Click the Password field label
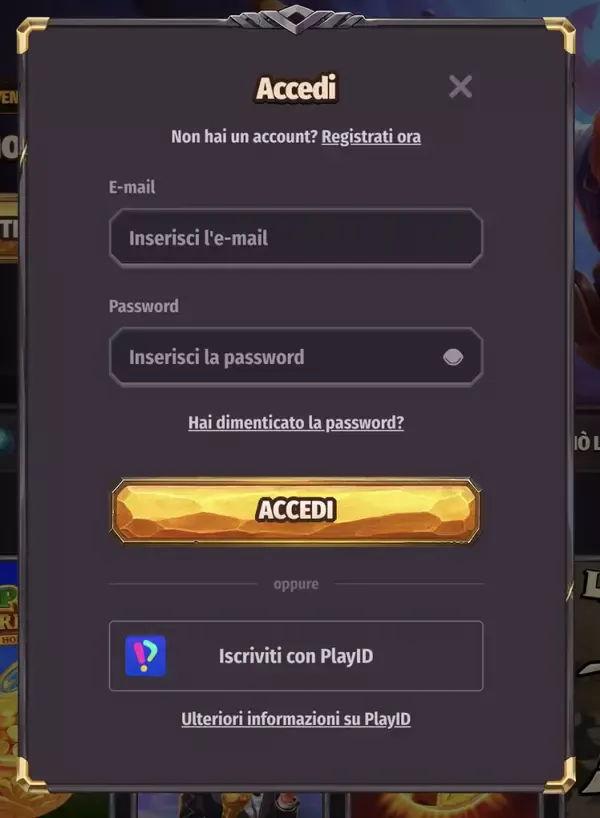Image resolution: width=600 pixels, height=818 pixels. 143,306
